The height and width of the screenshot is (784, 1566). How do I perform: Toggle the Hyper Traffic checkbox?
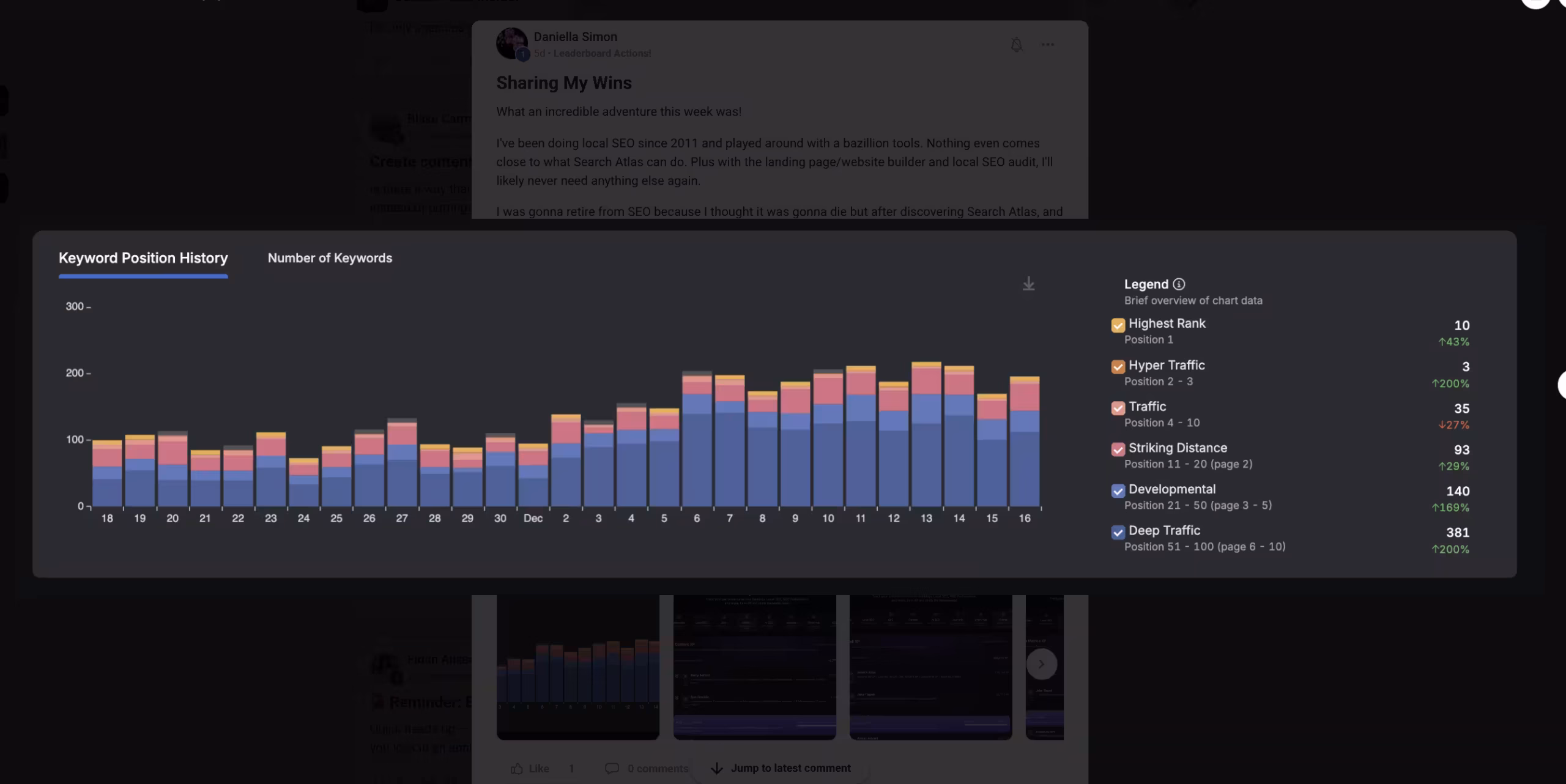[x=1118, y=366]
